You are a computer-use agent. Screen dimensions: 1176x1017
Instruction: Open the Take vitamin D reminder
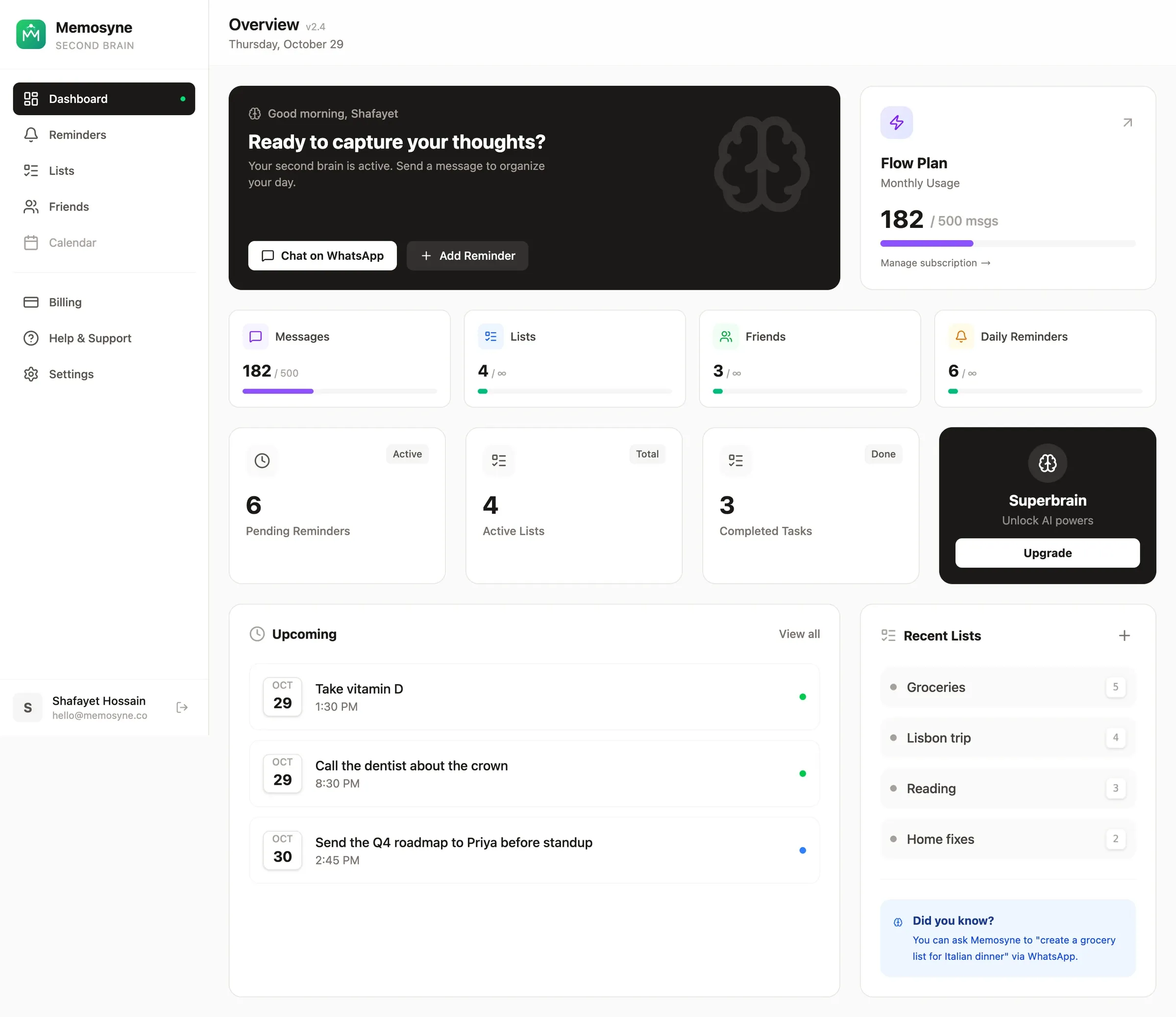click(534, 697)
